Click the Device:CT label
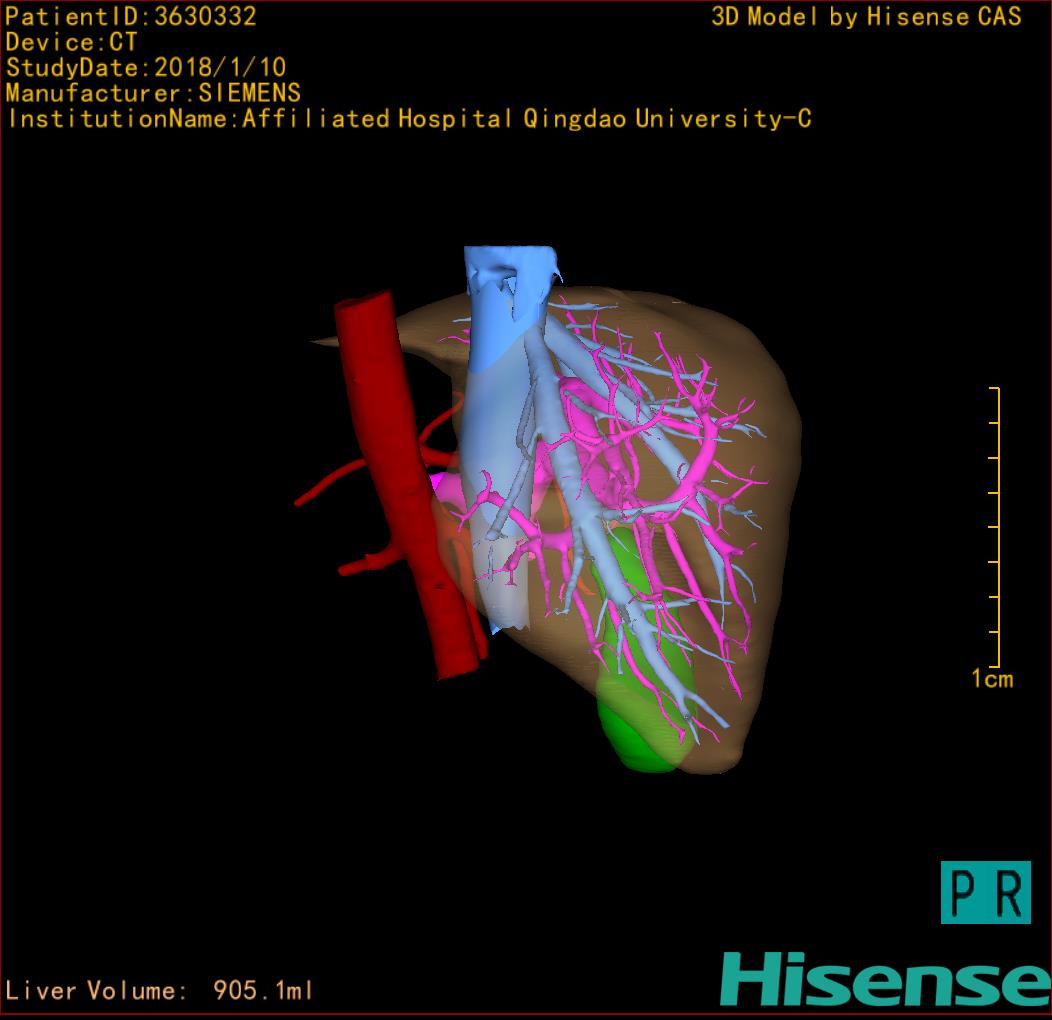This screenshot has width=1052, height=1020. coord(71,42)
